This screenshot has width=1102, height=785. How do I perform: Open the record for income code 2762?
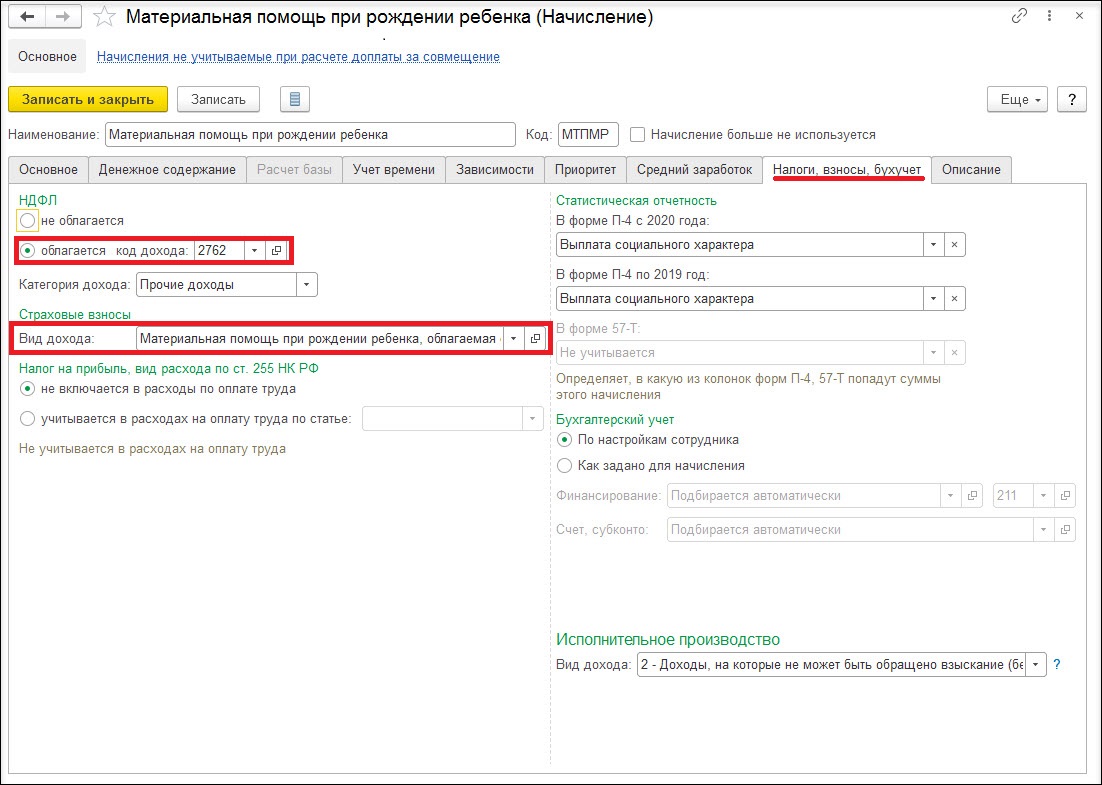(276, 250)
